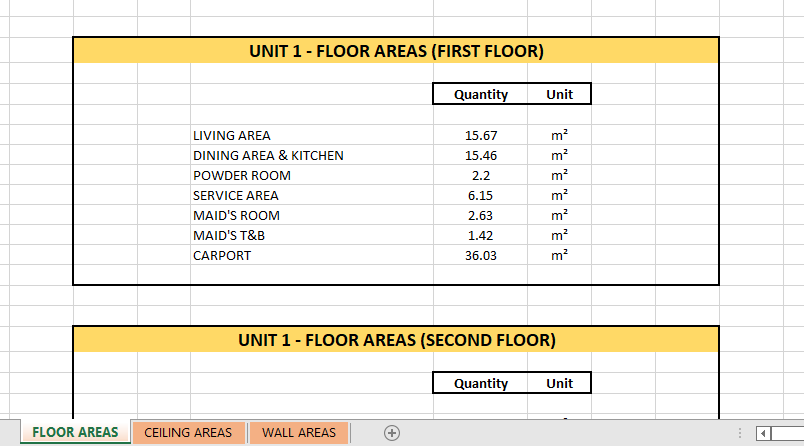
Task: Select the first floor Quantity header cell
Action: click(481, 95)
